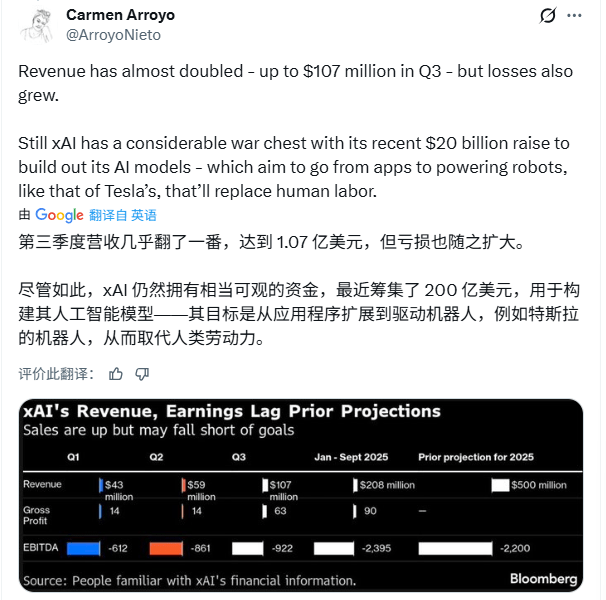Click the blue Q1 EBITDA bar
This screenshot has height=600, width=606.
(84, 548)
